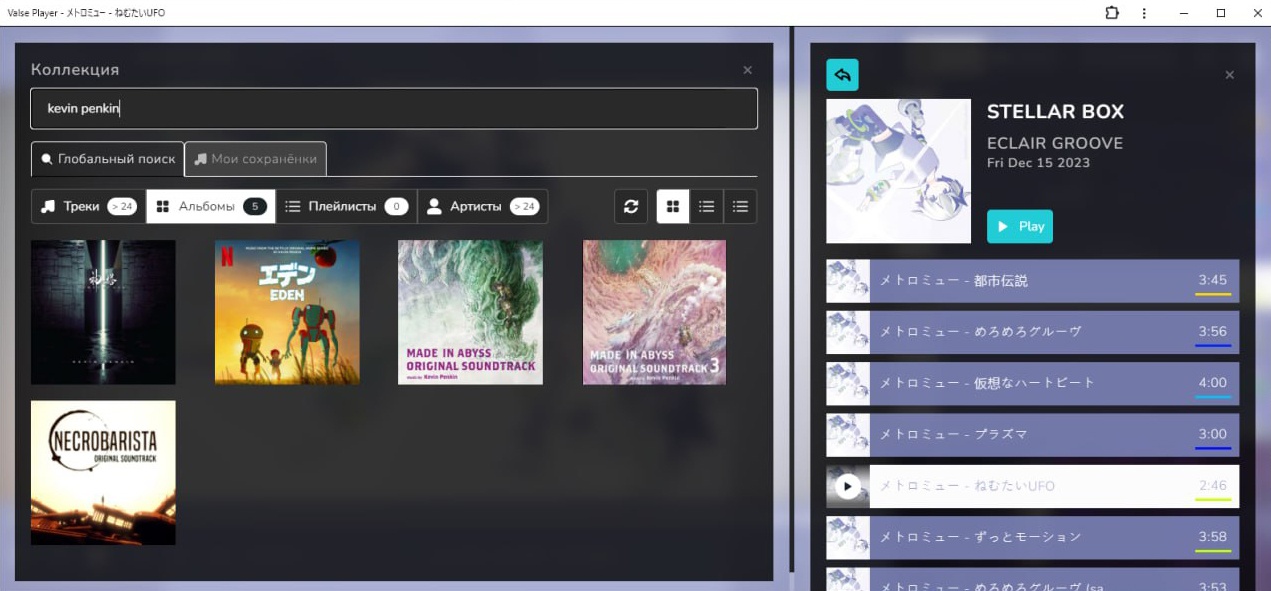
Task: Click the list icon on Плейлисты
Action: coord(293,206)
